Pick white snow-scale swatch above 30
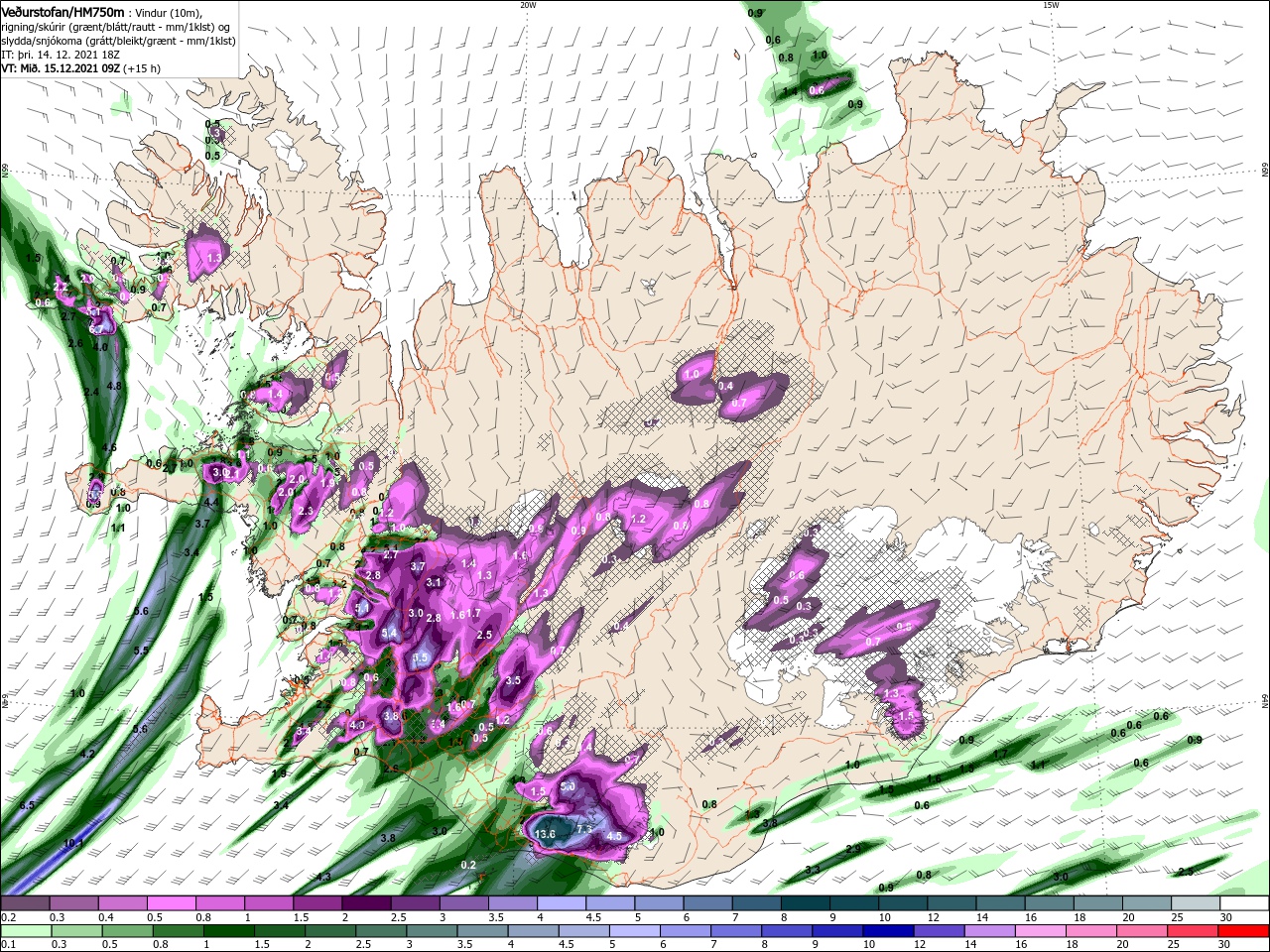The height and width of the screenshot is (952, 1270). pyautogui.click(x=1245, y=903)
